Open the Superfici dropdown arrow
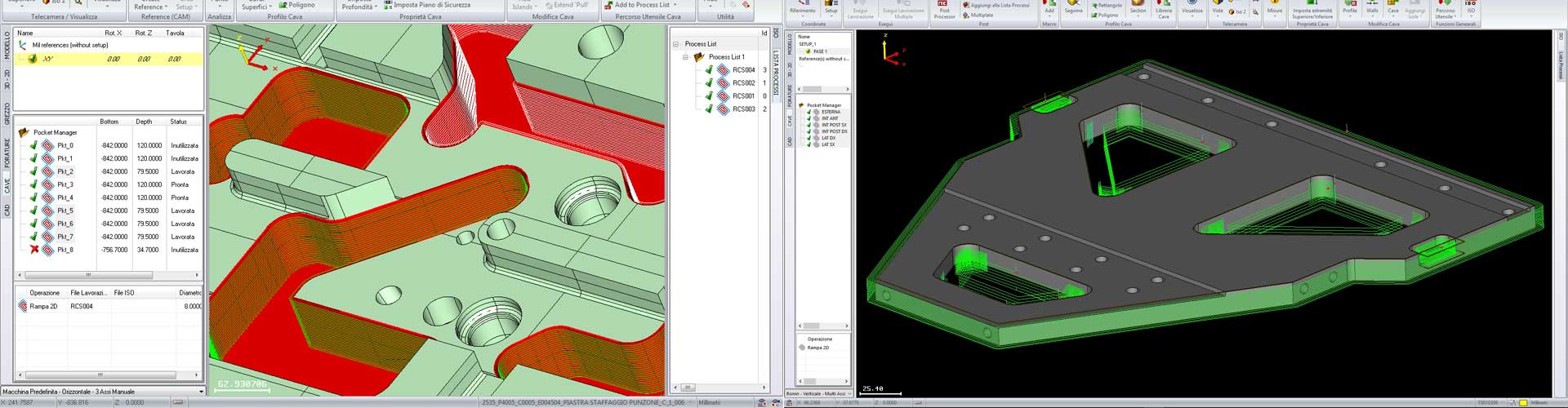 [271, 7]
